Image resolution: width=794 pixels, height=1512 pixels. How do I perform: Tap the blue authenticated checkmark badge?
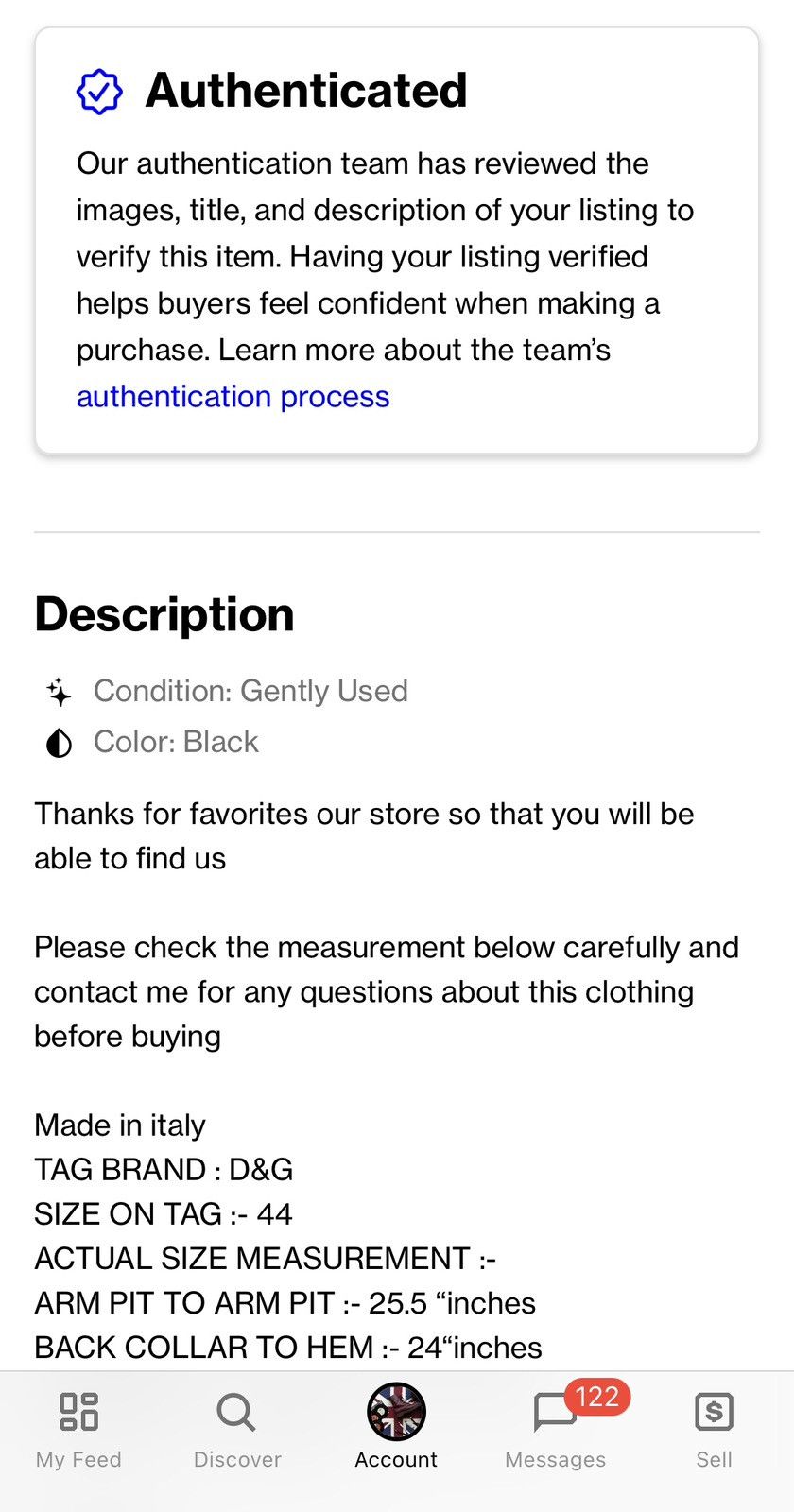(99, 93)
